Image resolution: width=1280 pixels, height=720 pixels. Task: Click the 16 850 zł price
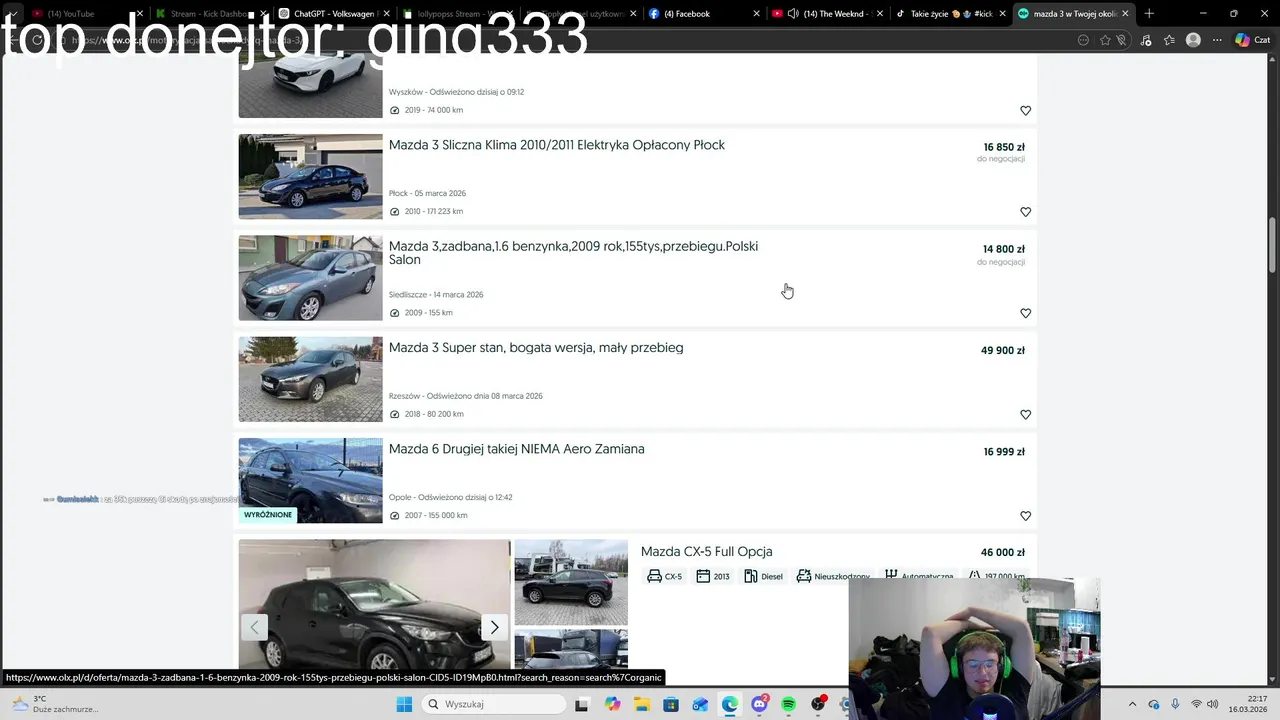click(x=1004, y=147)
